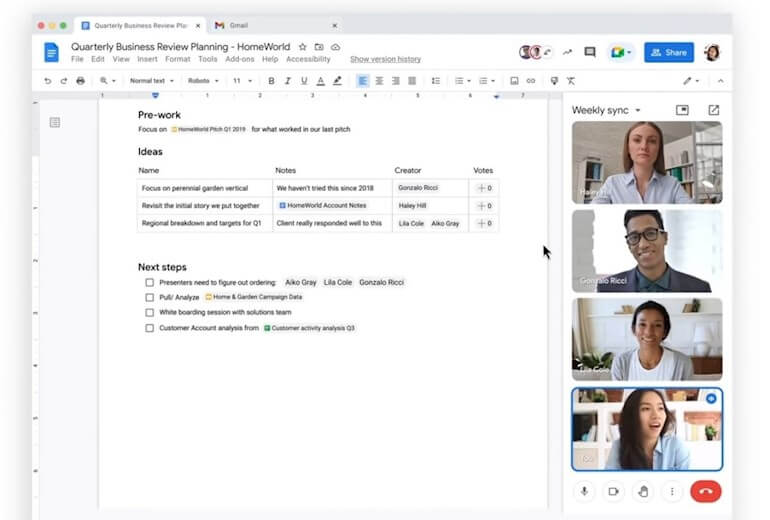This screenshot has width=770, height=520.
Task: Hang up with the red end call button
Action: (x=706, y=491)
